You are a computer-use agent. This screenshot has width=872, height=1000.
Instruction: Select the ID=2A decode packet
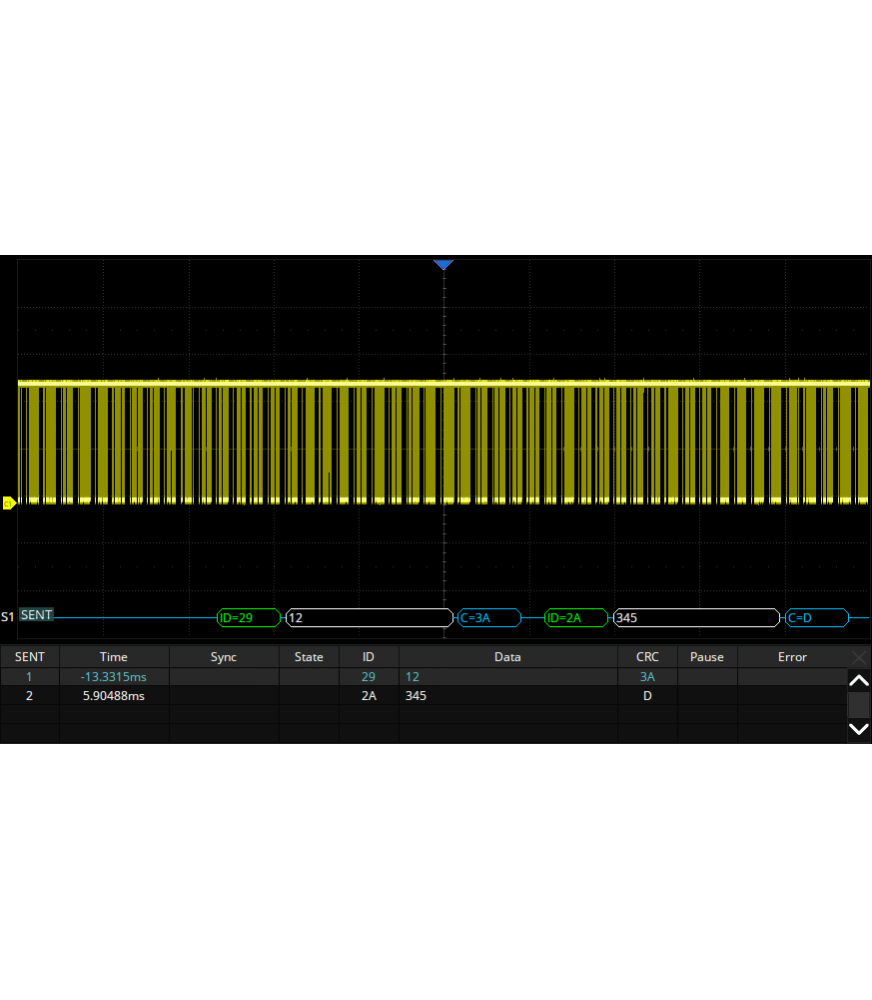[x=576, y=617]
